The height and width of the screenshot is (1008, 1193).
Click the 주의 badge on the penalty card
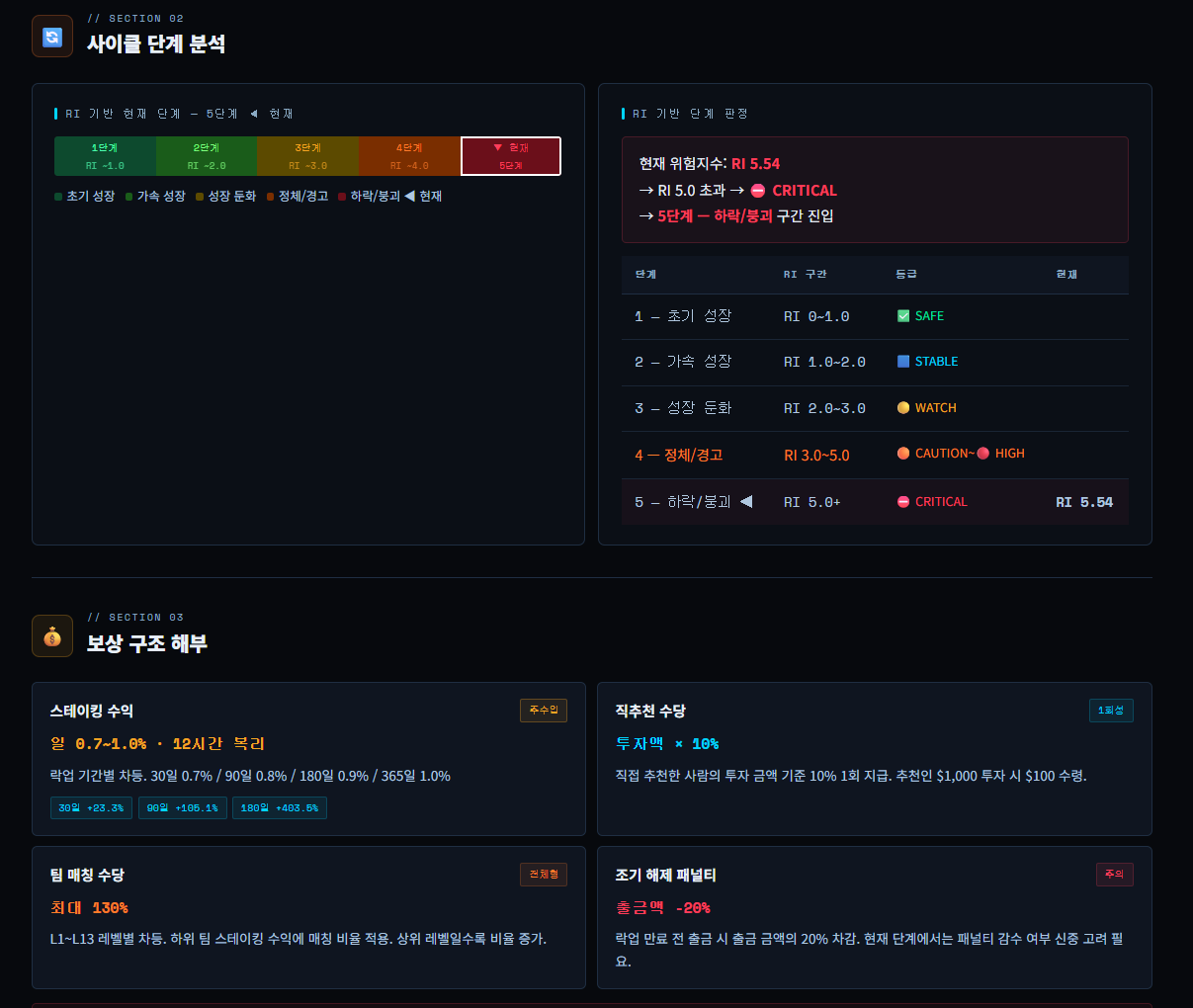pyautogui.click(x=1115, y=875)
